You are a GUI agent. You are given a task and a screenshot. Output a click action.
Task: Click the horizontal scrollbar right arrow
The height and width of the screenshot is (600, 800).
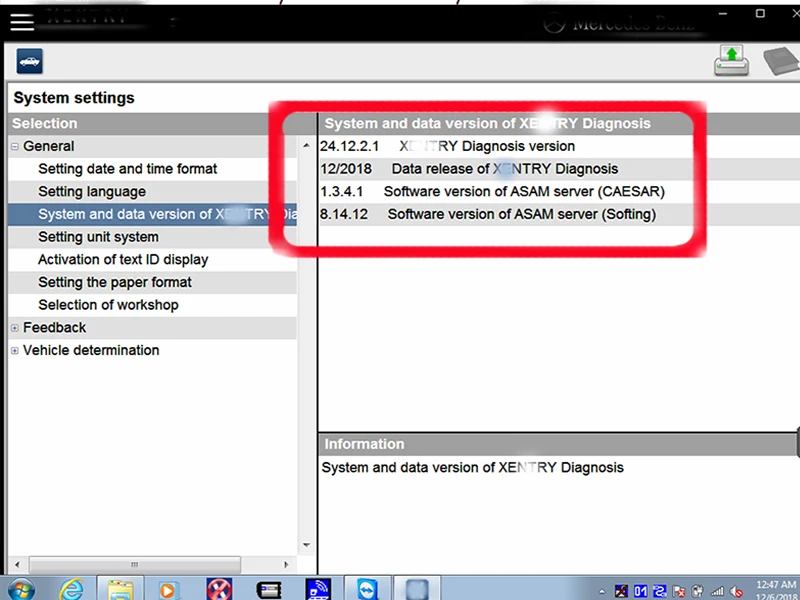[286, 565]
